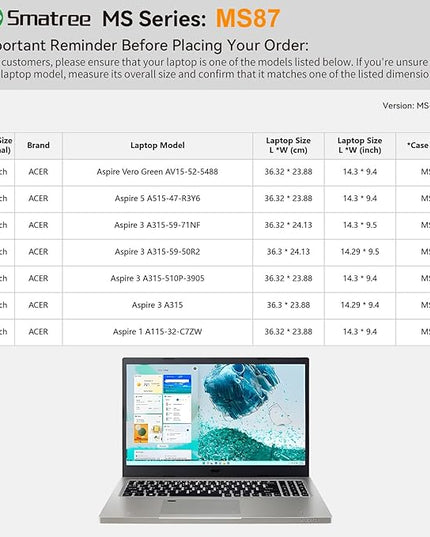Click the Aspire 3 A315-59-71NF row
Image resolution: width=430 pixels, height=537 pixels.
tap(215, 225)
